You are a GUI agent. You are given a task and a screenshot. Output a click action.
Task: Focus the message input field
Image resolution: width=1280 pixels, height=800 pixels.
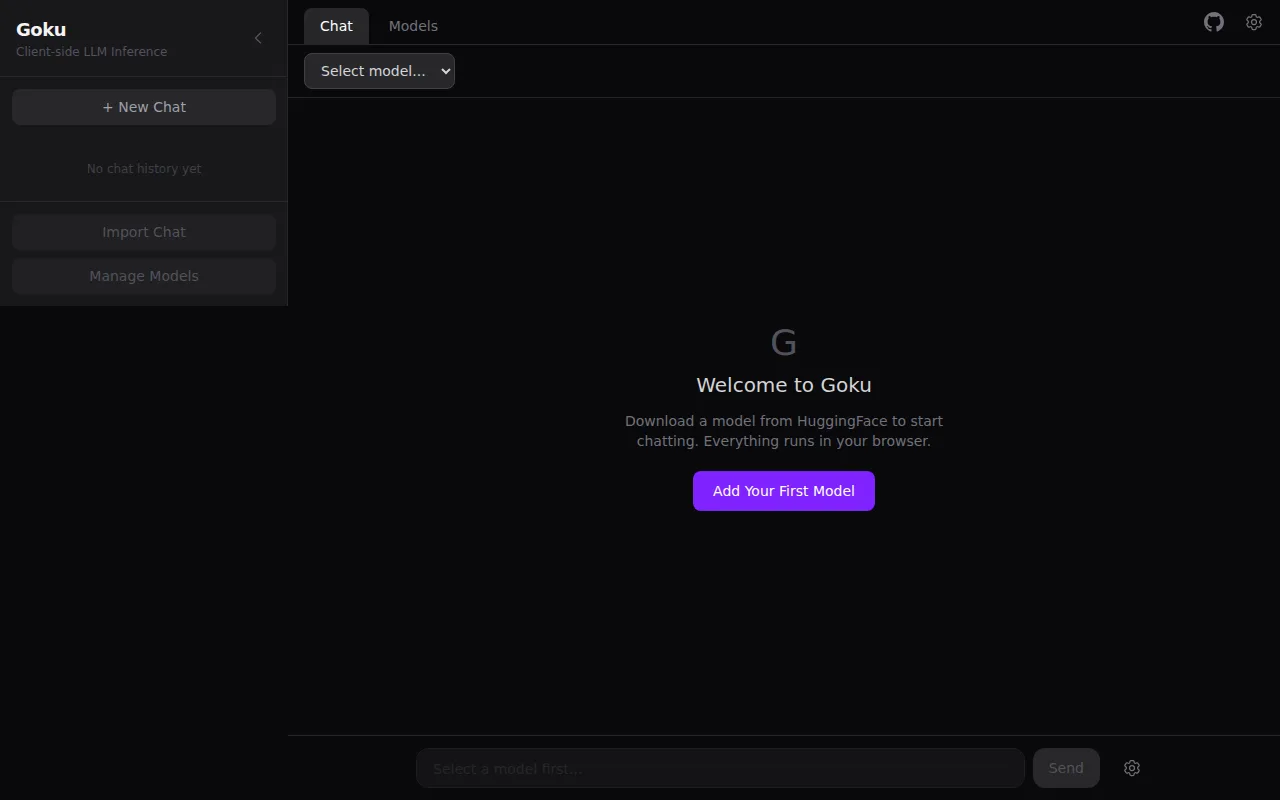pos(720,768)
